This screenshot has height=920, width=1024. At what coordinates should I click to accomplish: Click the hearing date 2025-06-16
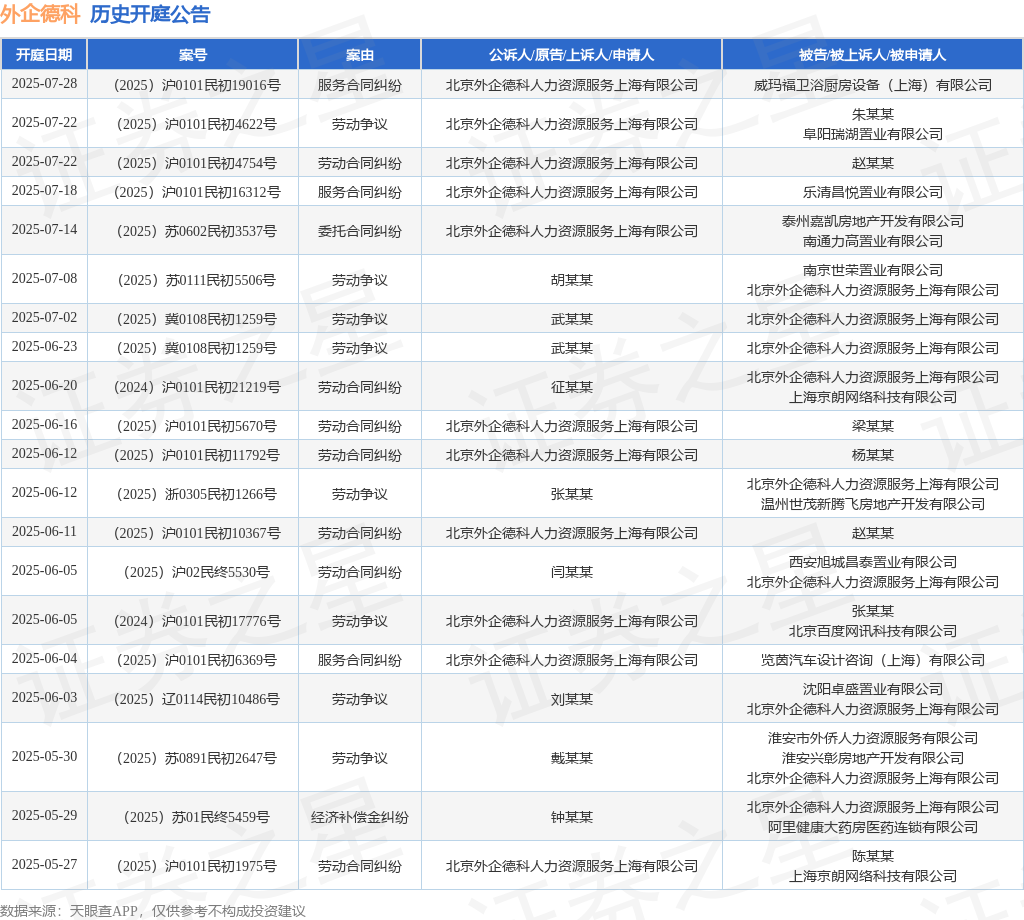(44, 424)
